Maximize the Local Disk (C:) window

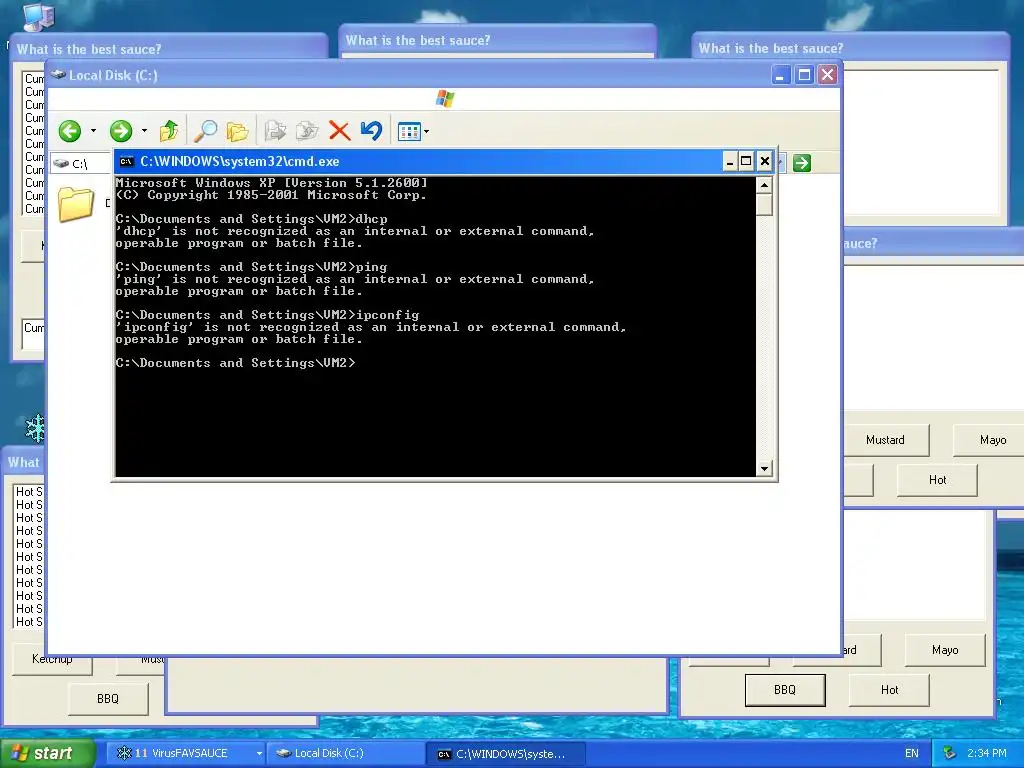point(804,75)
